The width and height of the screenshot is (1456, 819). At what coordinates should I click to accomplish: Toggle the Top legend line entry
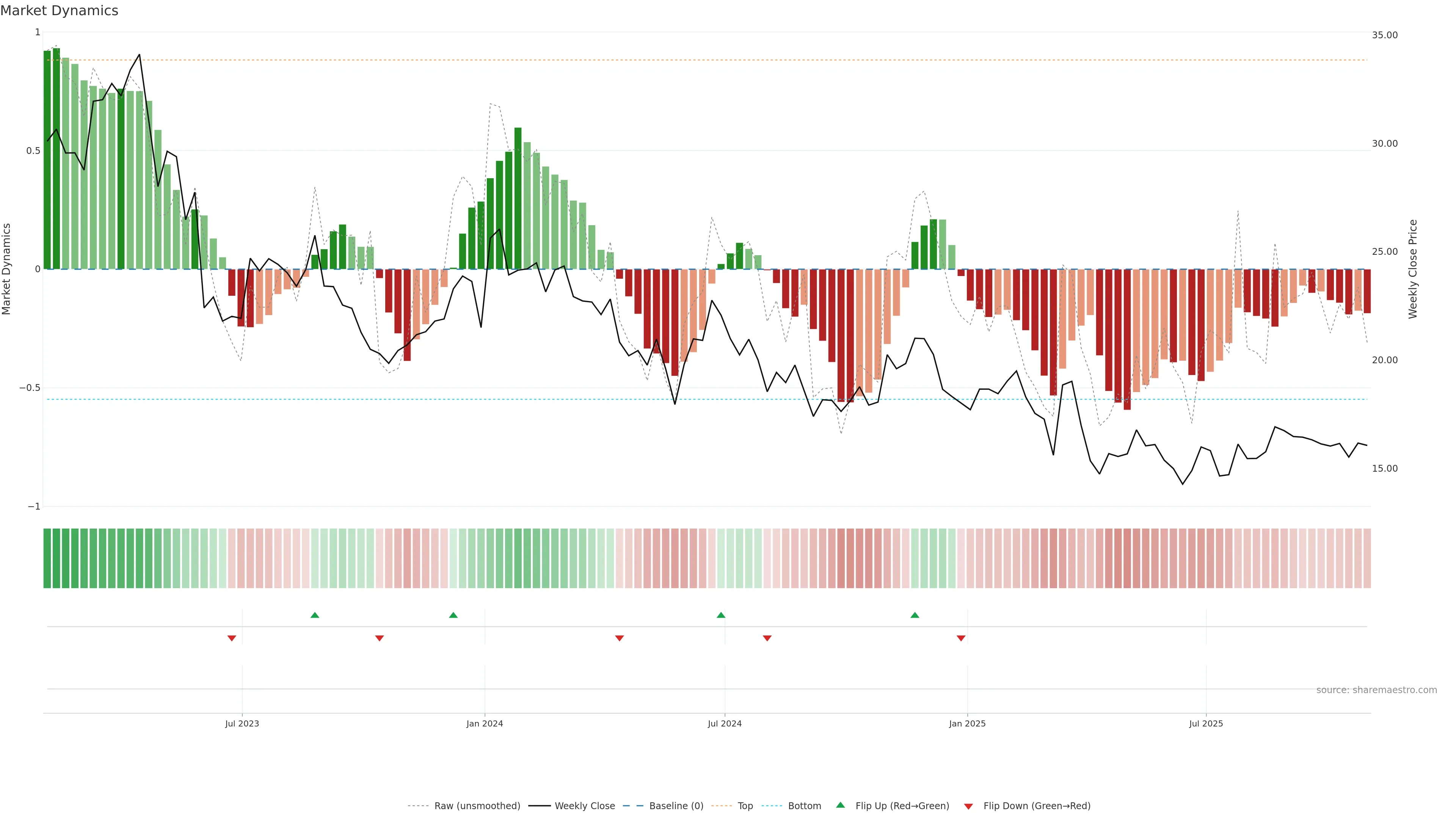(x=745, y=806)
